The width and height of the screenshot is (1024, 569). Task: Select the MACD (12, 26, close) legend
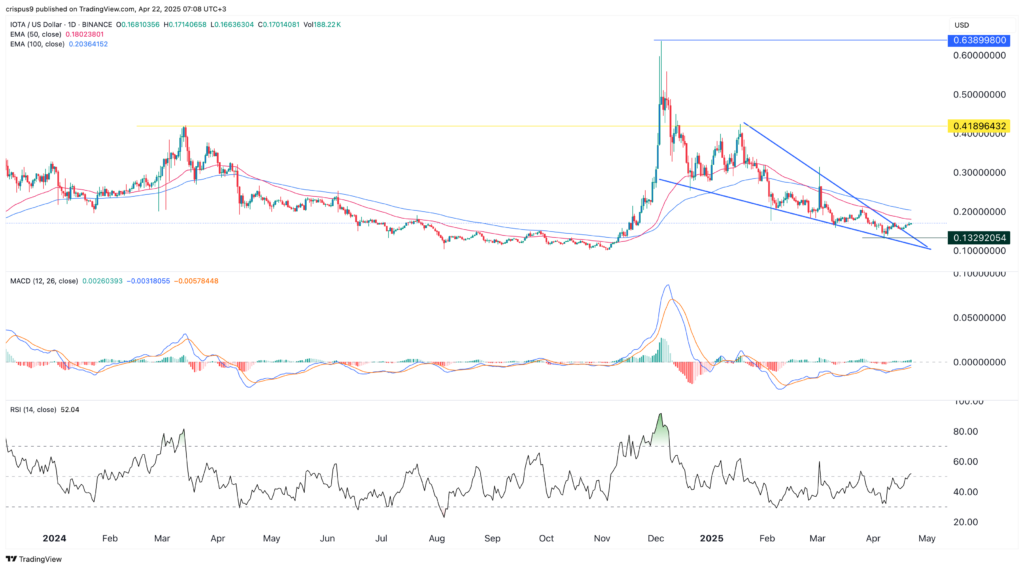tap(44, 282)
